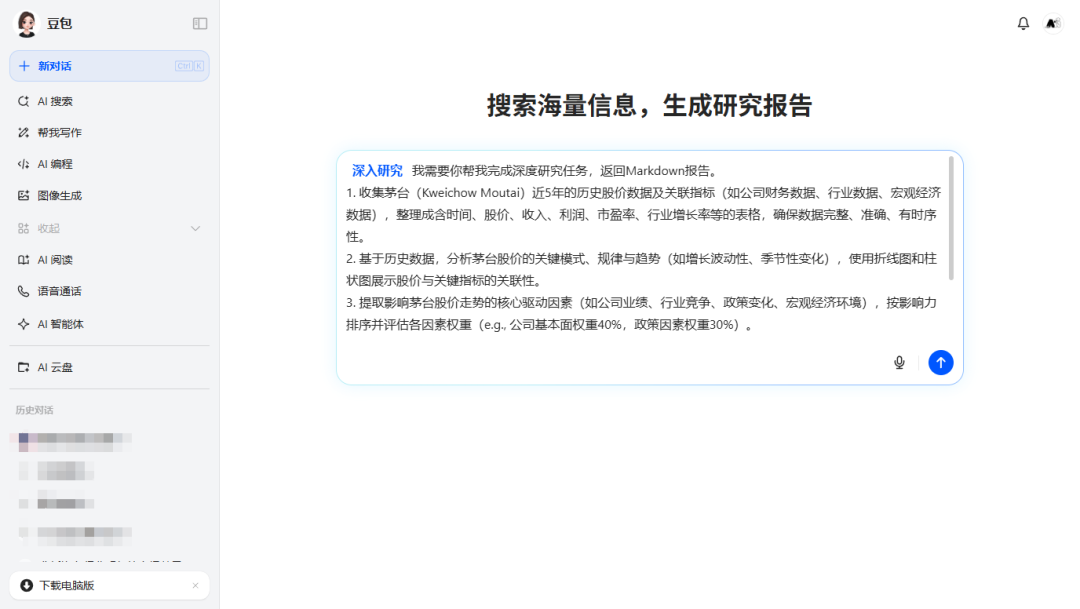Click the prompt box scrollbar

click(951, 218)
